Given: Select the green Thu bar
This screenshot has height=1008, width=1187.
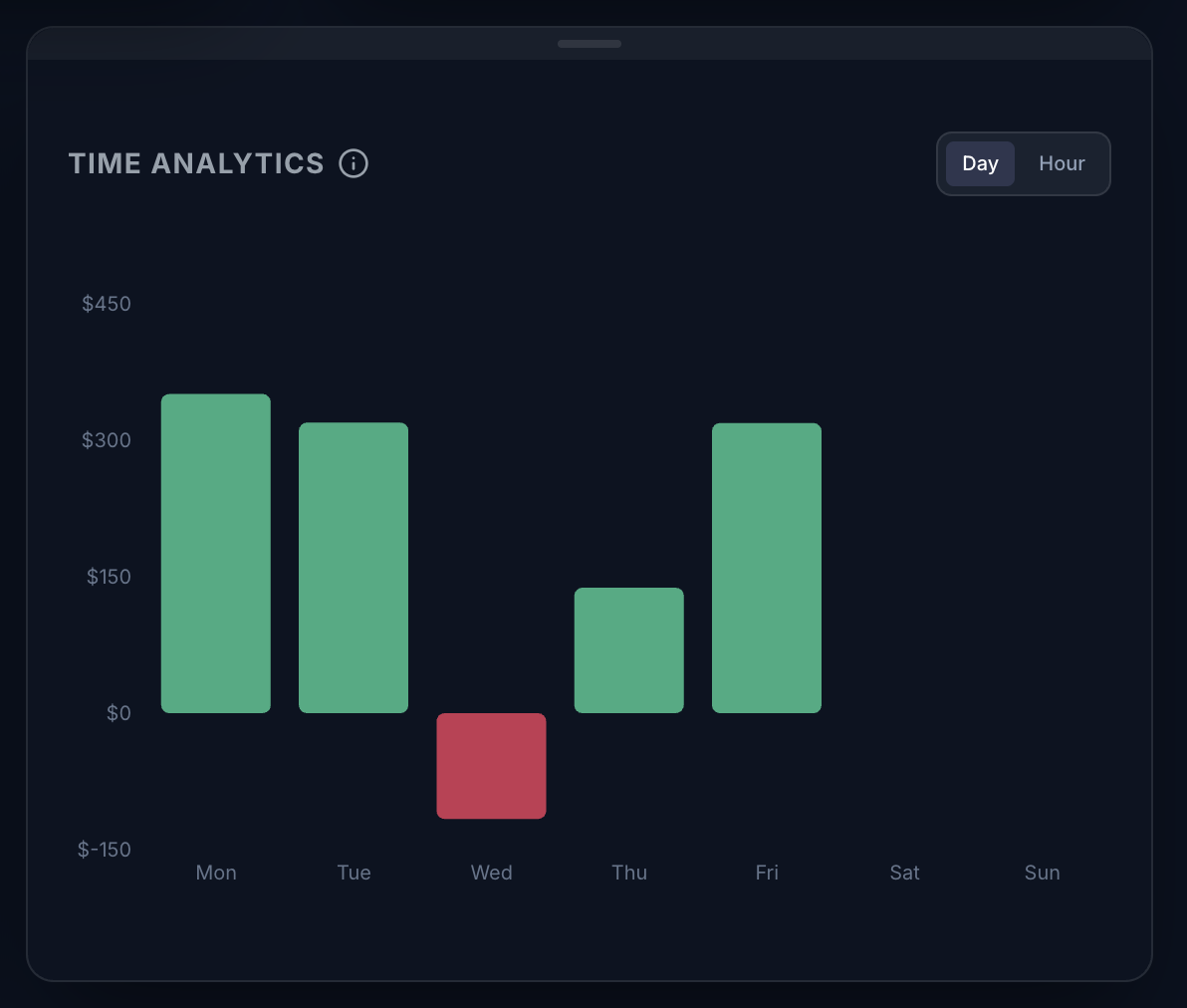Looking at the screenshot, I should point(629,649).
